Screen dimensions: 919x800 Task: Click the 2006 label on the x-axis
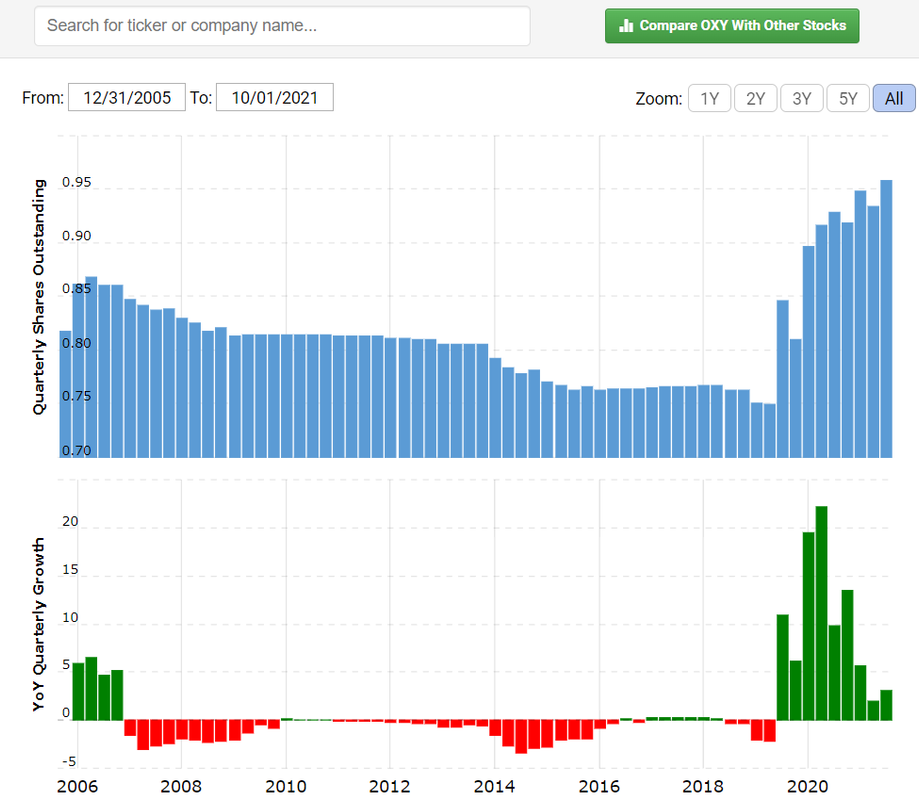click(x=77, y=787)
